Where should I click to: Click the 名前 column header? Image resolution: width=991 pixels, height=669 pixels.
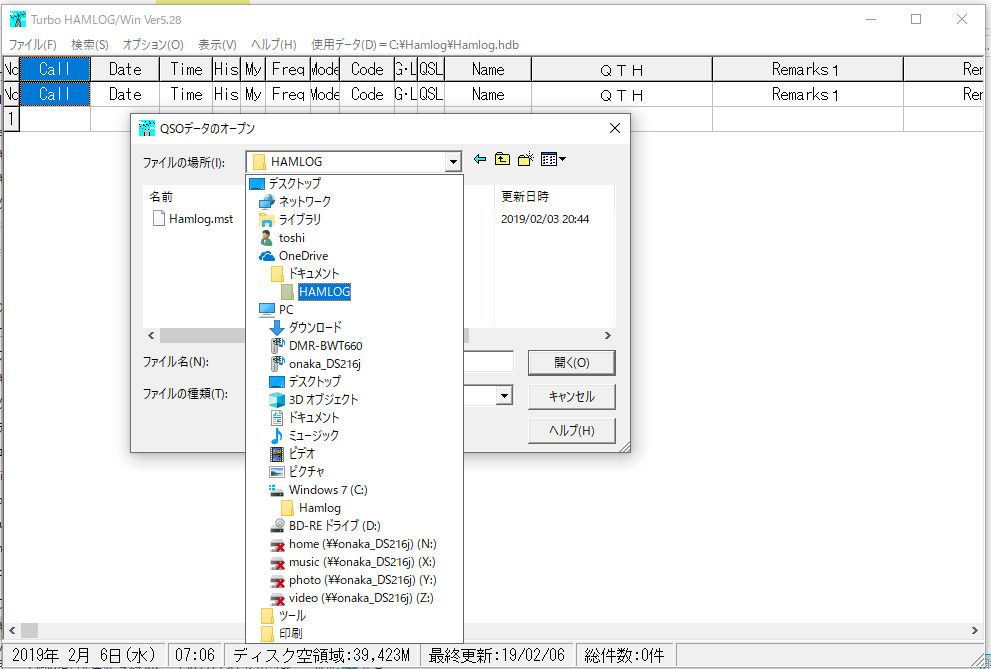coord(162,197)
